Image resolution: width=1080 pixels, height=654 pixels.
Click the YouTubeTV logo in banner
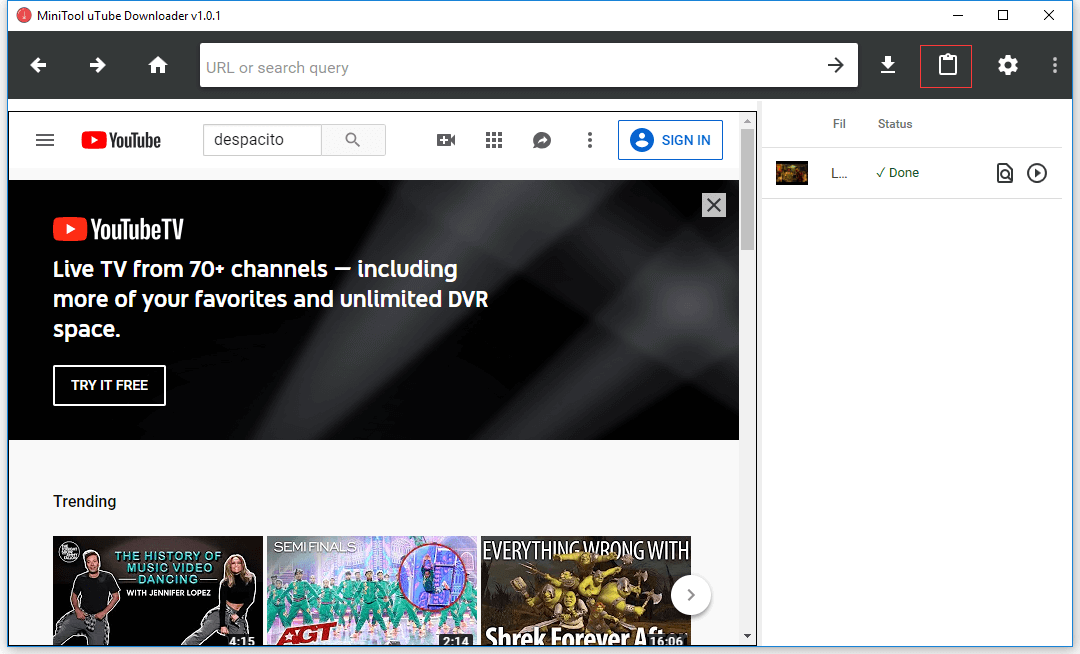(118, 229)
